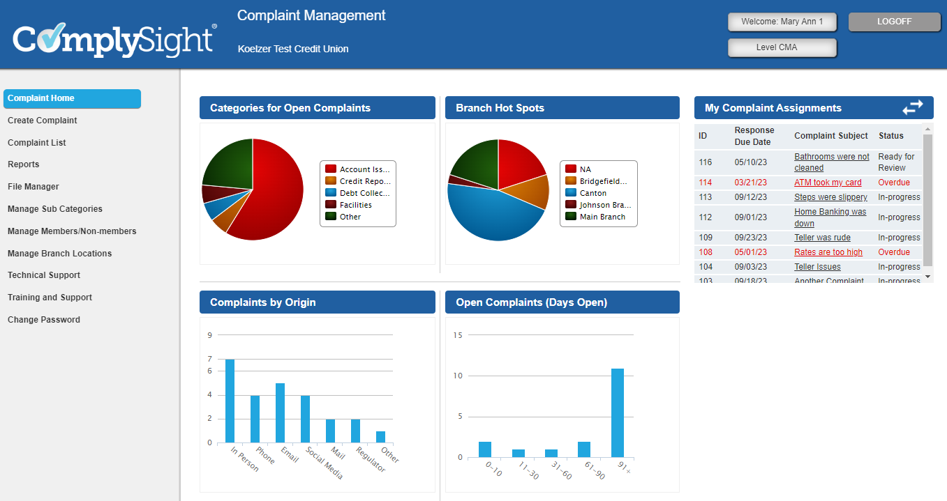
Task: Select File Manager in sidebar
Action: (34, 187)
